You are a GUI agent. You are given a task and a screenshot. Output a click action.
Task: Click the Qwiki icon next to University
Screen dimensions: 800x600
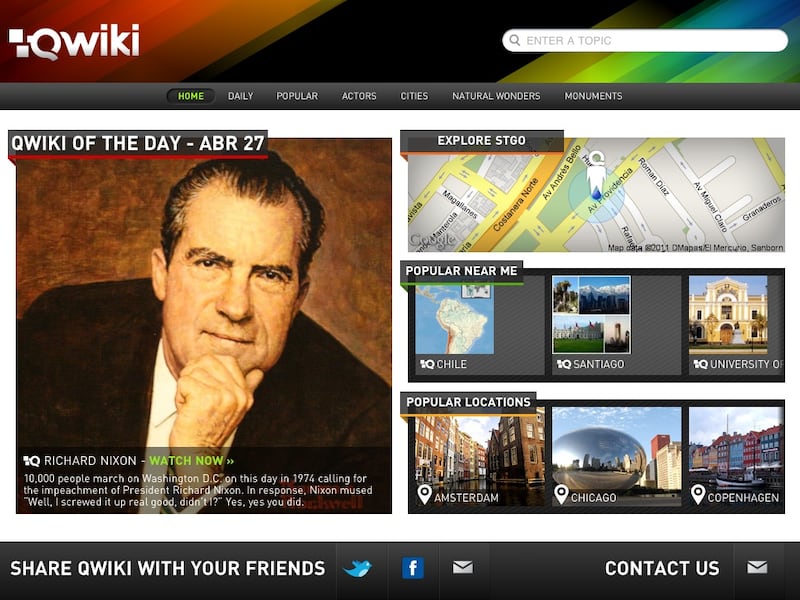tap(701, 364)
